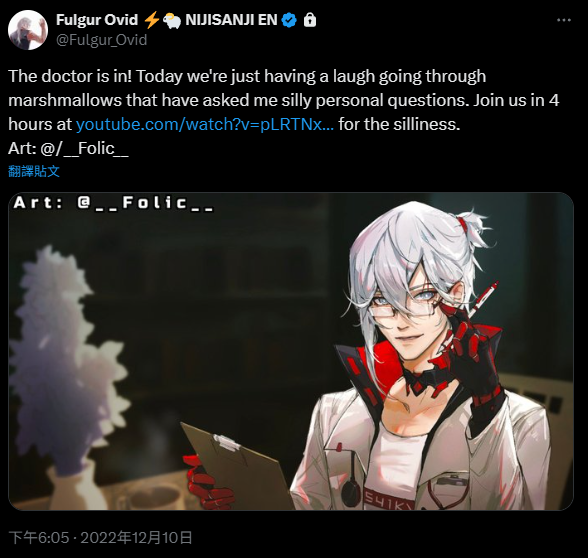Viewport: 588px width, 558px height.
Task: Select the Fulgur Ovid display name
Action: click(x=97, y=20)
